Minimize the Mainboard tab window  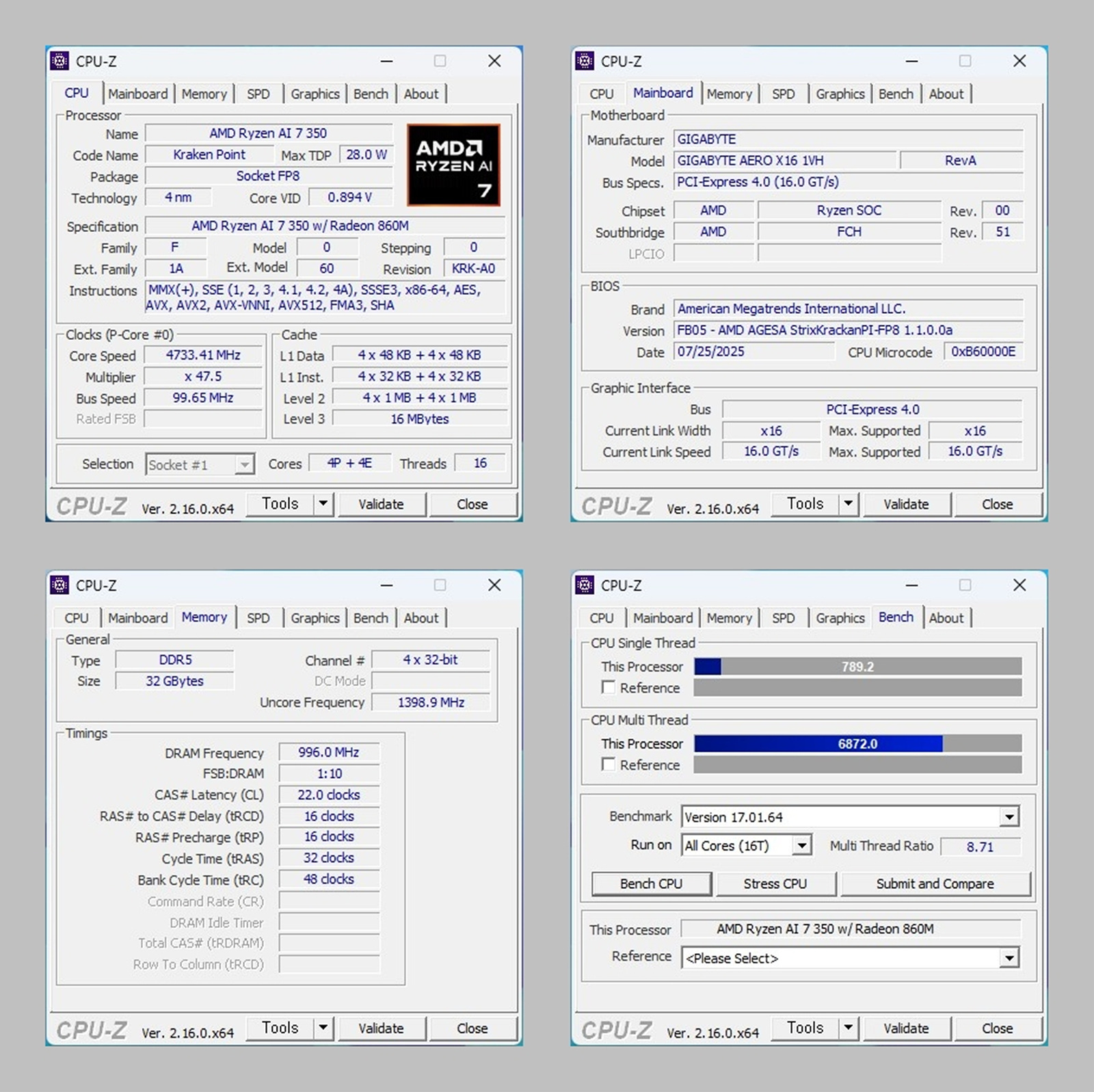[912, 61]
